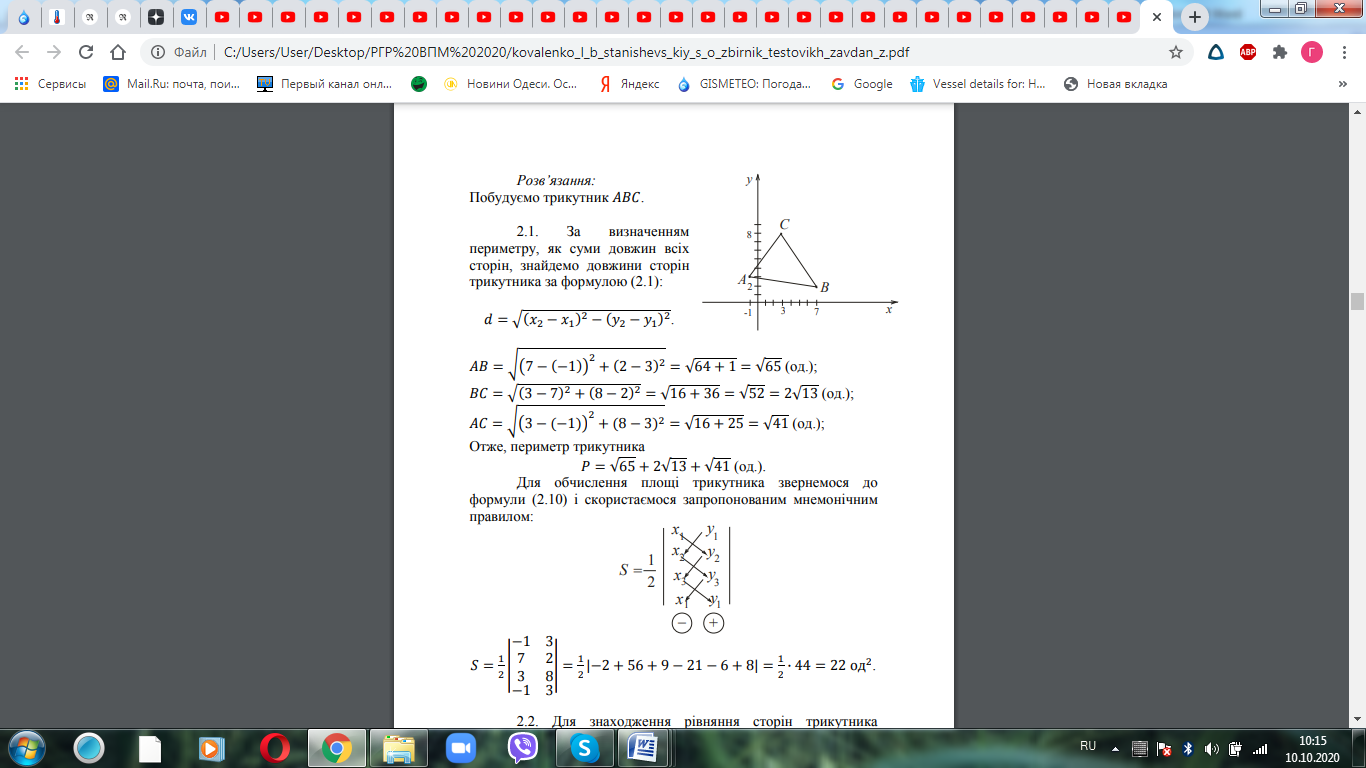Click the vertical scrollbar thumb
Viewport: 1366px width, 768px height.
1357,302
